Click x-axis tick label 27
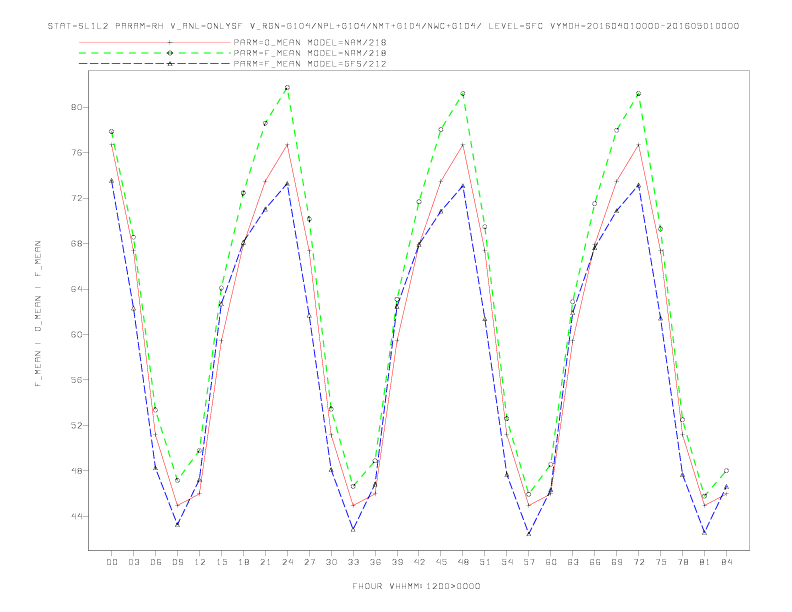 coord(309,562)
